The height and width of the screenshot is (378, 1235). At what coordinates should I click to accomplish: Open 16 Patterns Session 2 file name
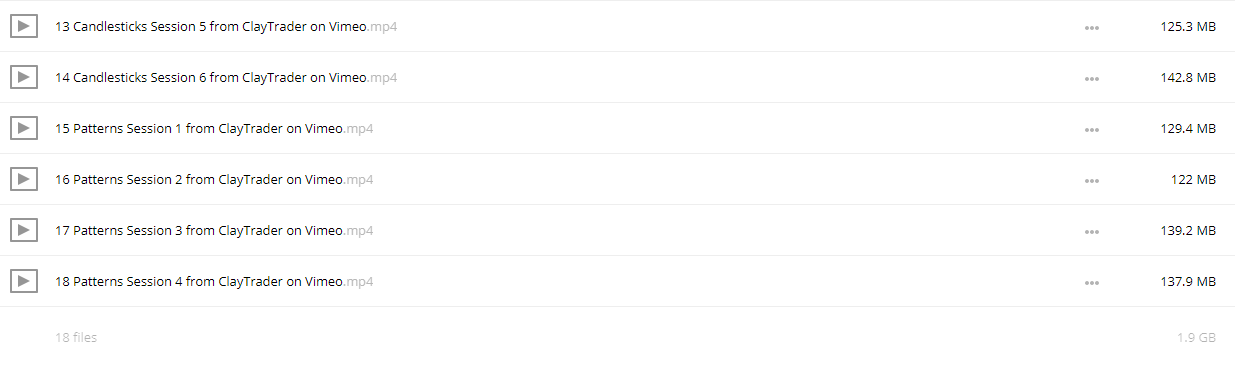[214, 179]
